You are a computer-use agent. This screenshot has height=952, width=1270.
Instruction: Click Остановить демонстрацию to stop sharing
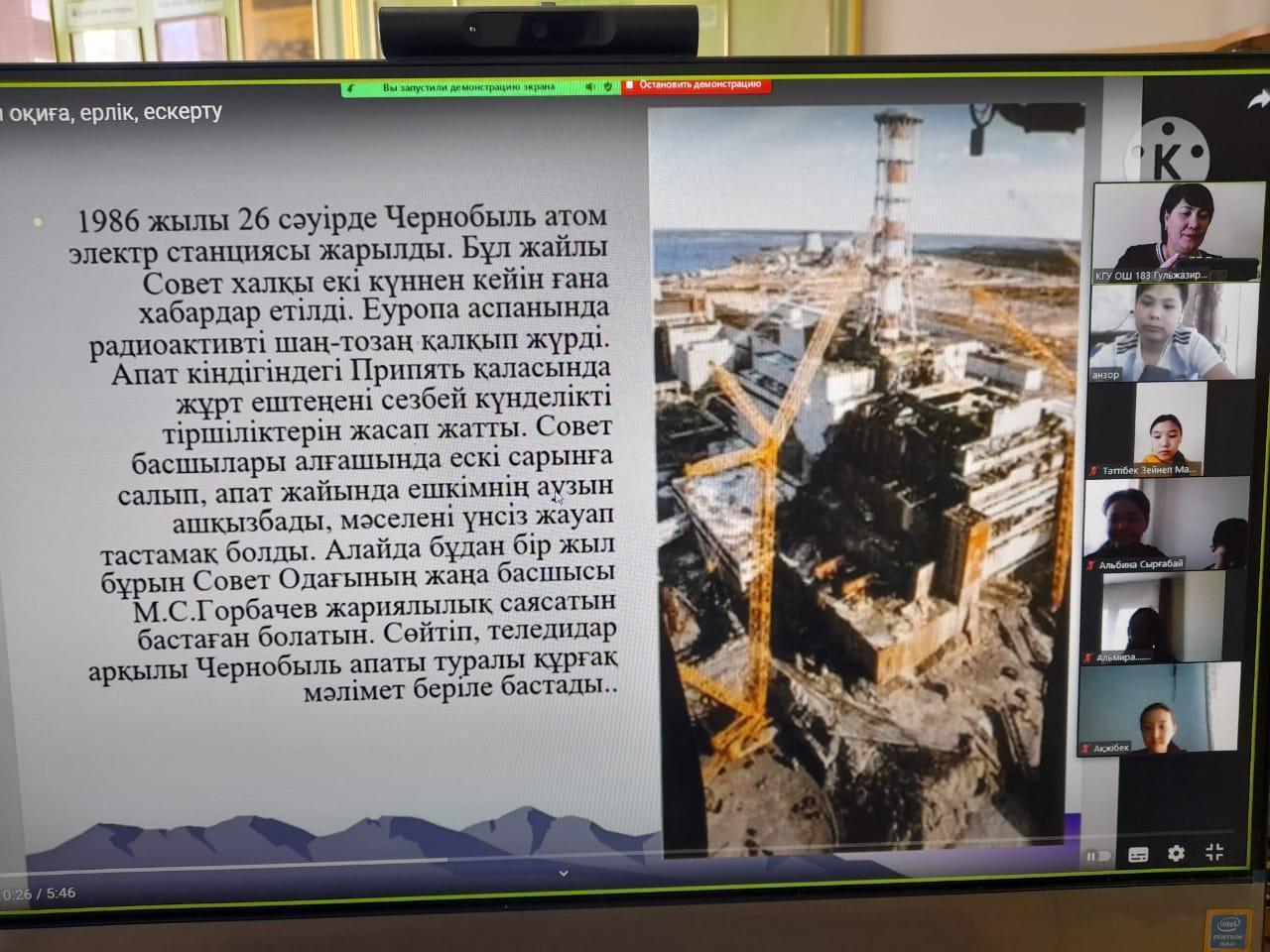[697, 85]
